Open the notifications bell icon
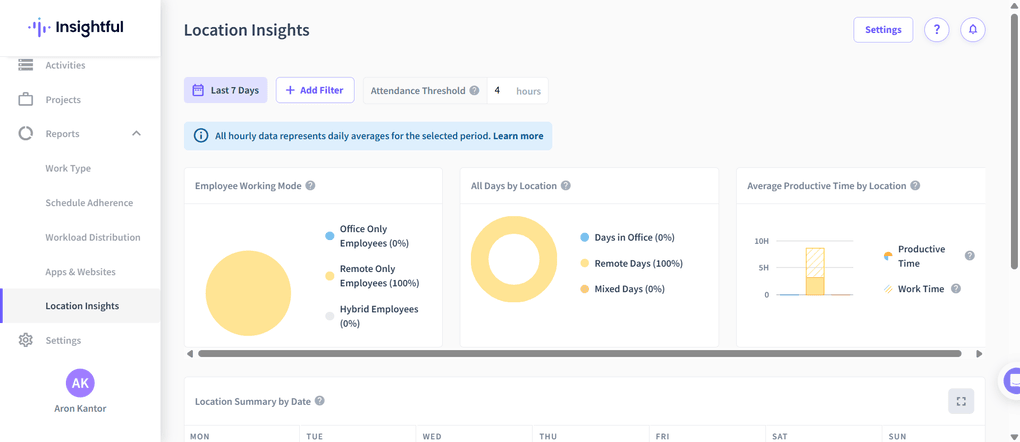The image size is (1020, 442). (972, 30)
